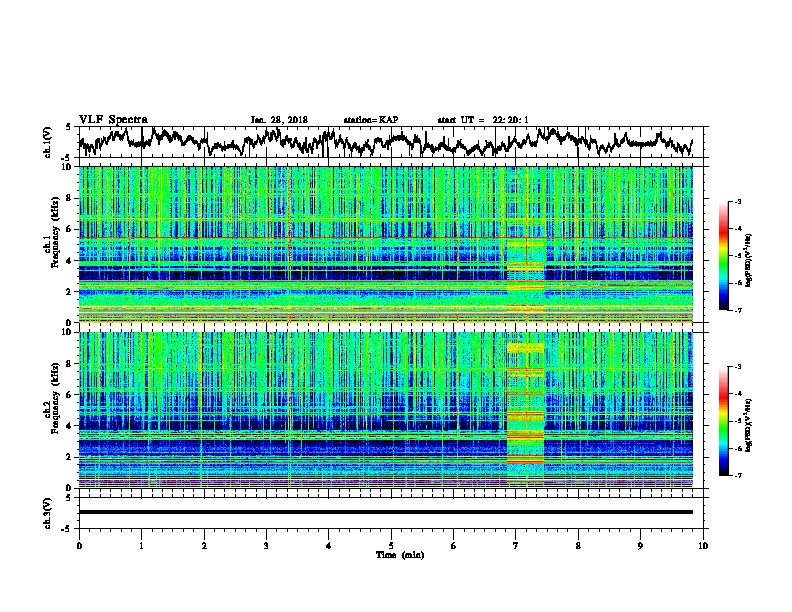Select the ch.1 colorbar log(PSD) unit label
This screenshot has height=612, width=792.
749,261
